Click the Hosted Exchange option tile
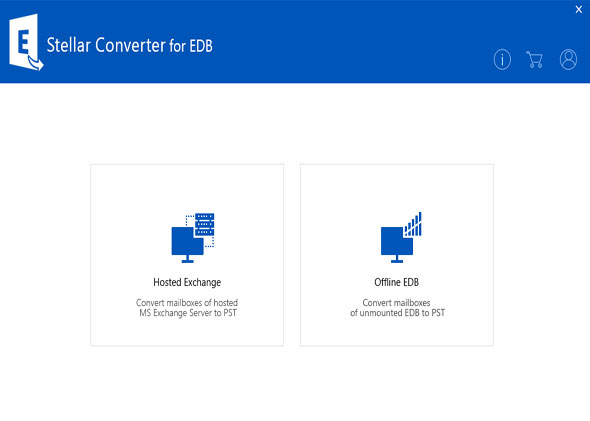 (187, 255)
